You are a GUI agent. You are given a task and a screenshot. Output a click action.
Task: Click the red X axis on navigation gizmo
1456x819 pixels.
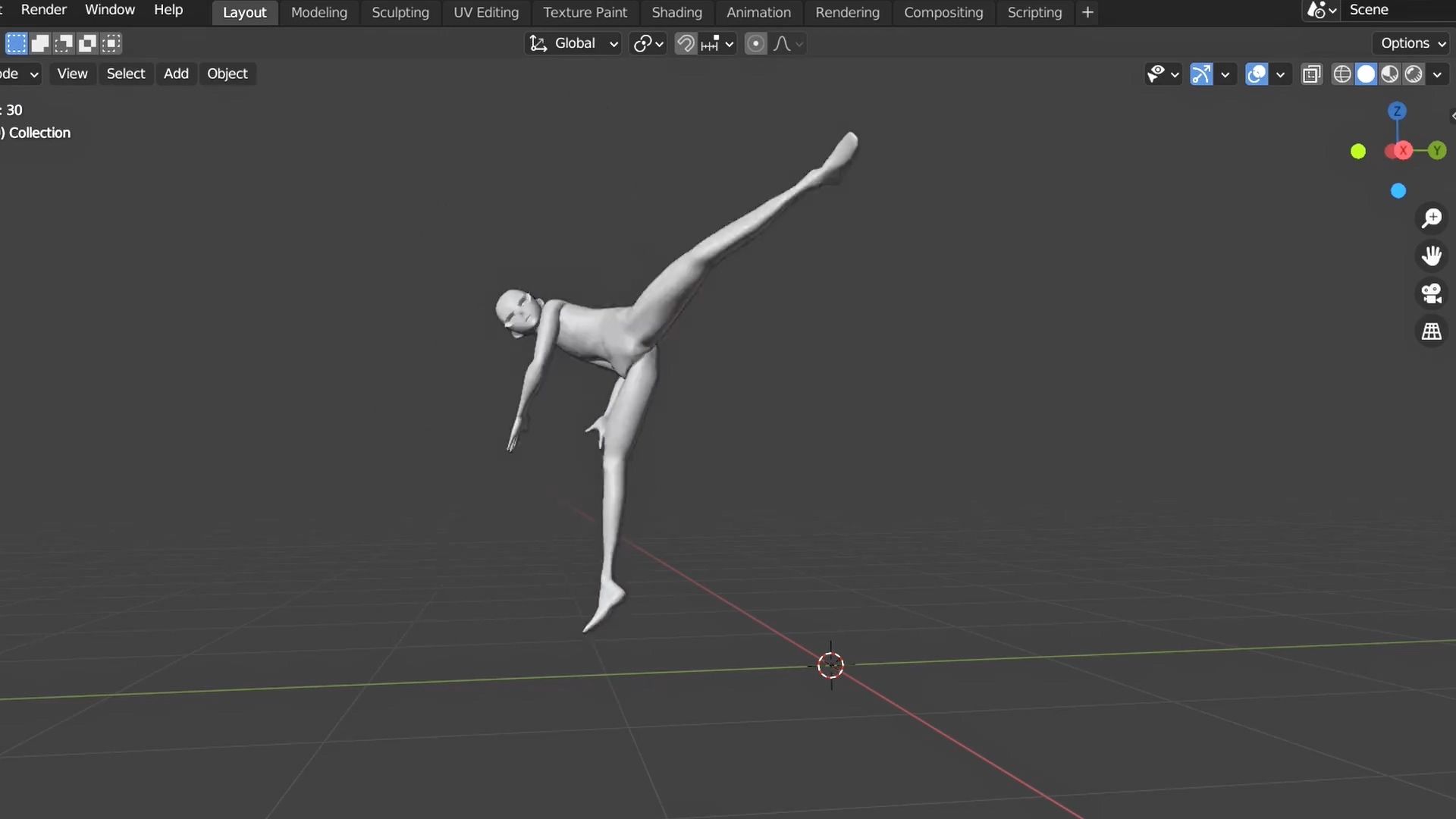click(x=1403, y=151)
